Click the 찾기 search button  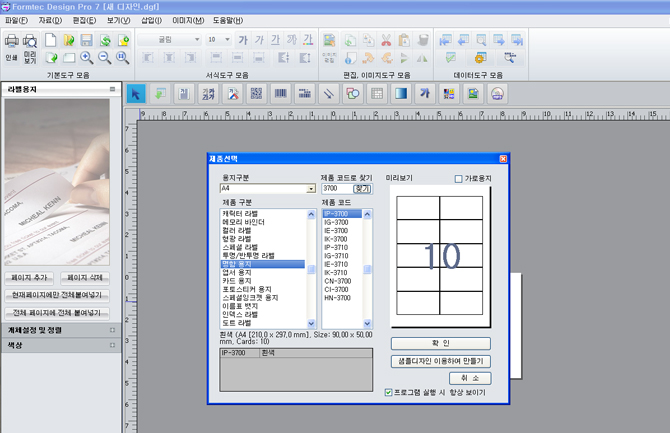[362, 189]
